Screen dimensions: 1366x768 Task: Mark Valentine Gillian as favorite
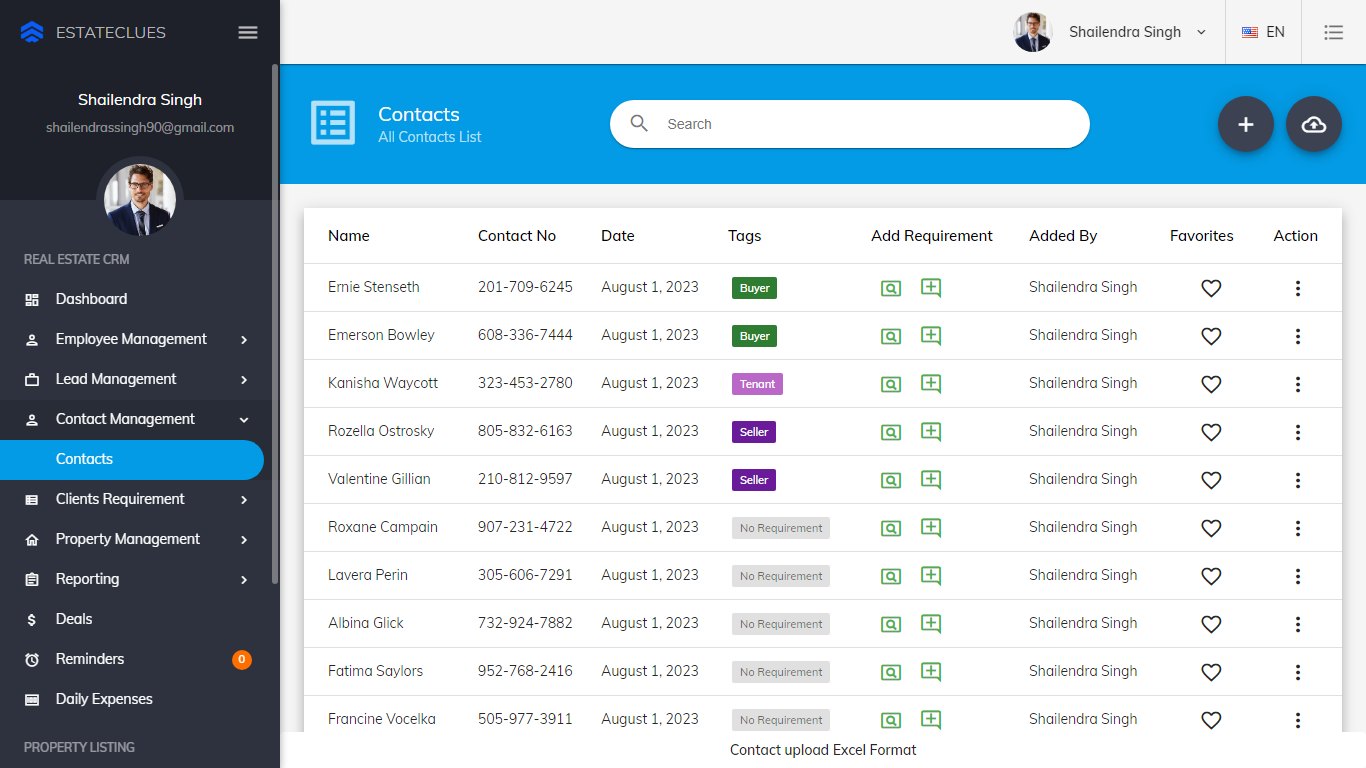point(1211,480)
